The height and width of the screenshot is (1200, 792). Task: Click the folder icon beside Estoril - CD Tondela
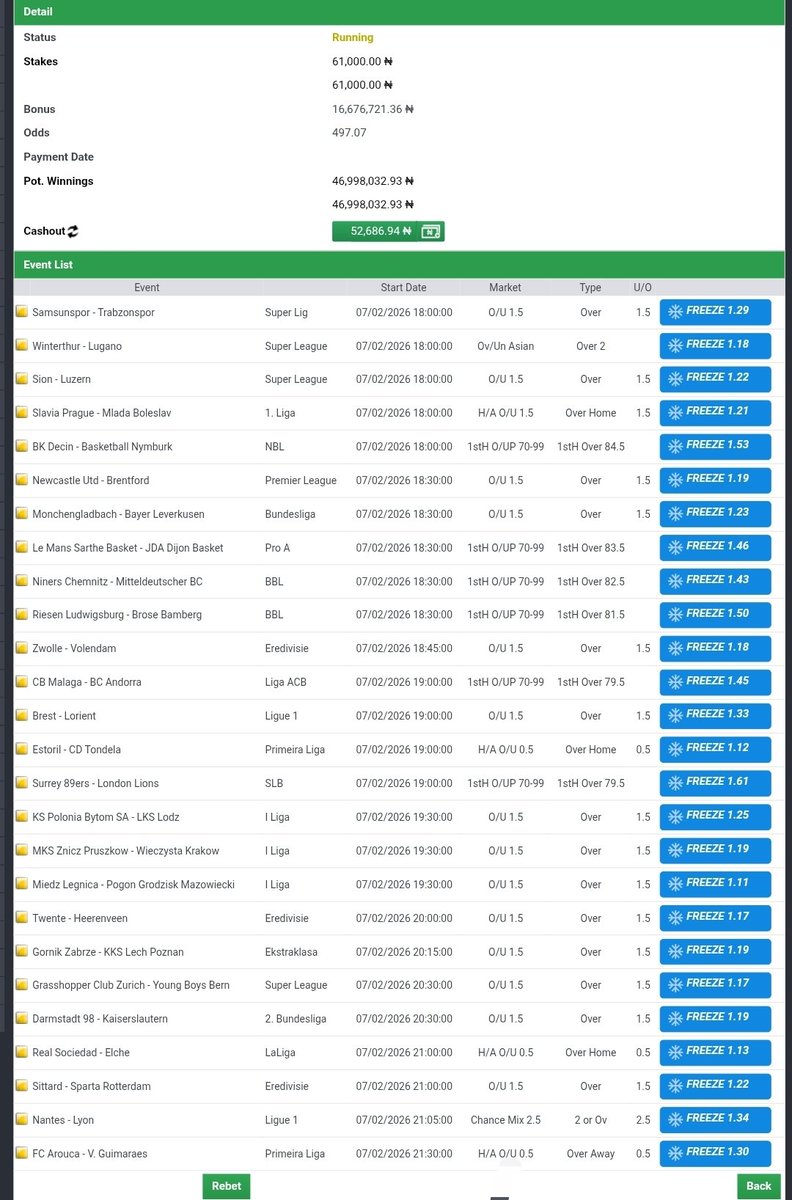click(22, 749)
